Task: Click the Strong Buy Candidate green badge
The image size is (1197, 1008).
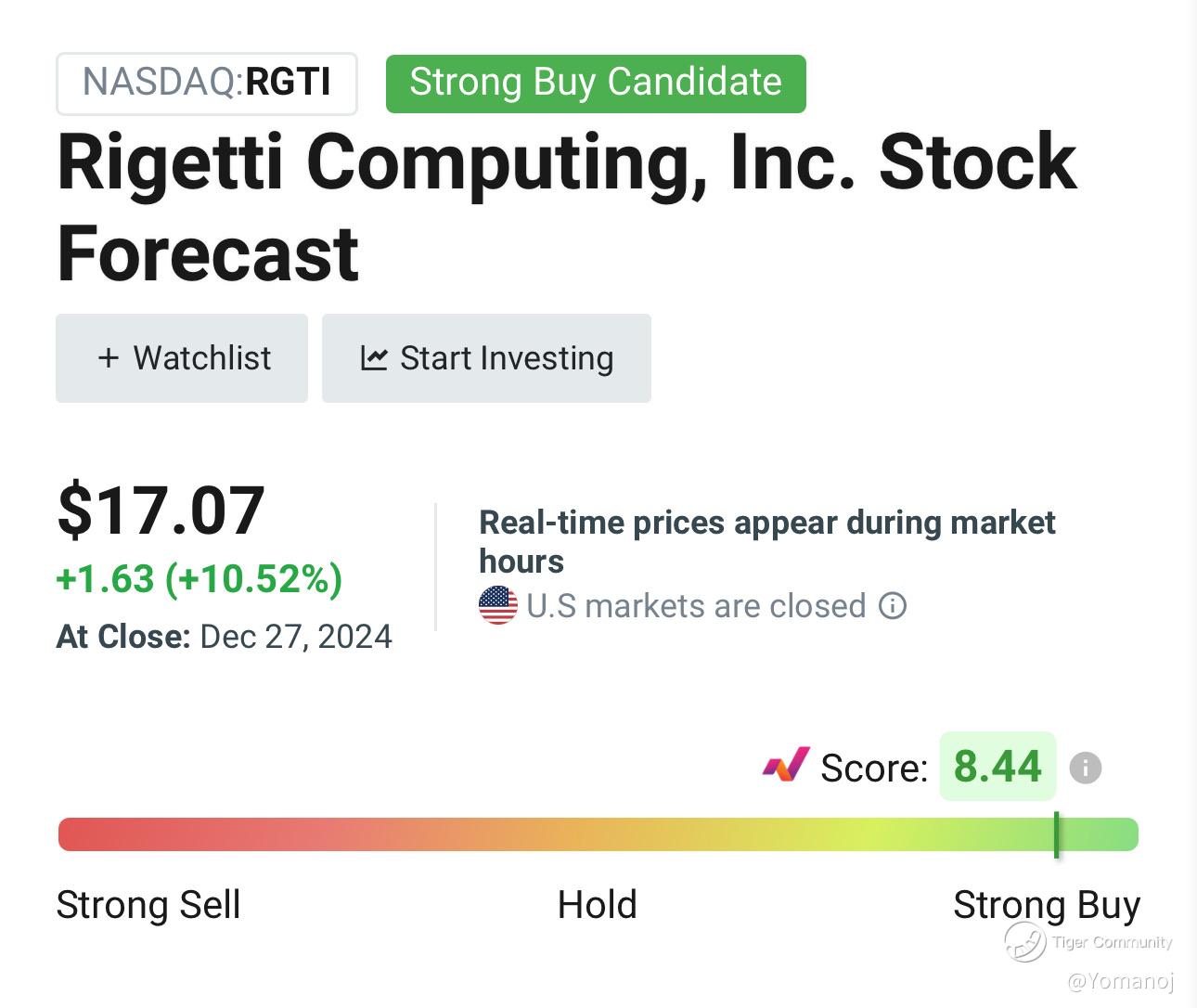Action: point(596,83)
